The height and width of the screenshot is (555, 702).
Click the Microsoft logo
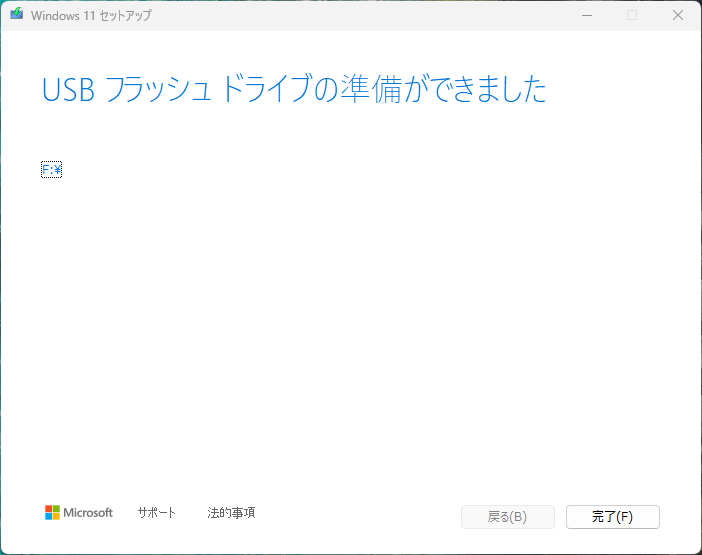79,512
